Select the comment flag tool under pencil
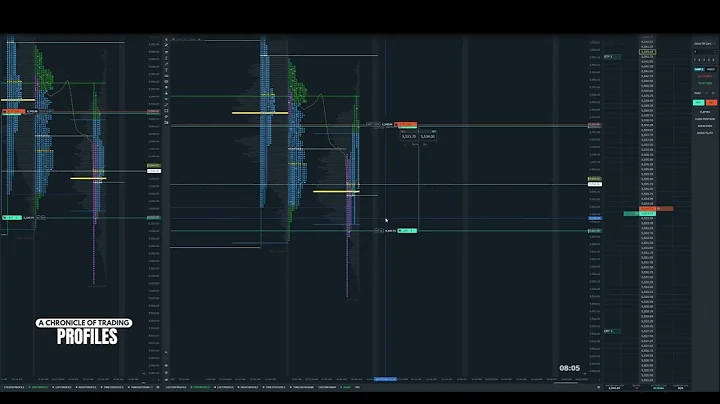 point(166,52)
